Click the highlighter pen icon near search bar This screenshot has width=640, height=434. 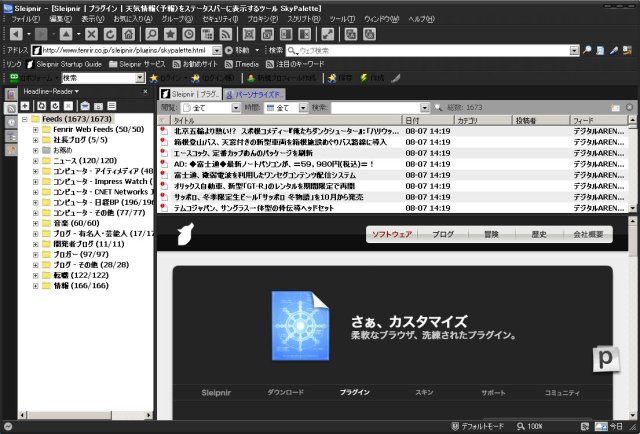coord(614,50)
